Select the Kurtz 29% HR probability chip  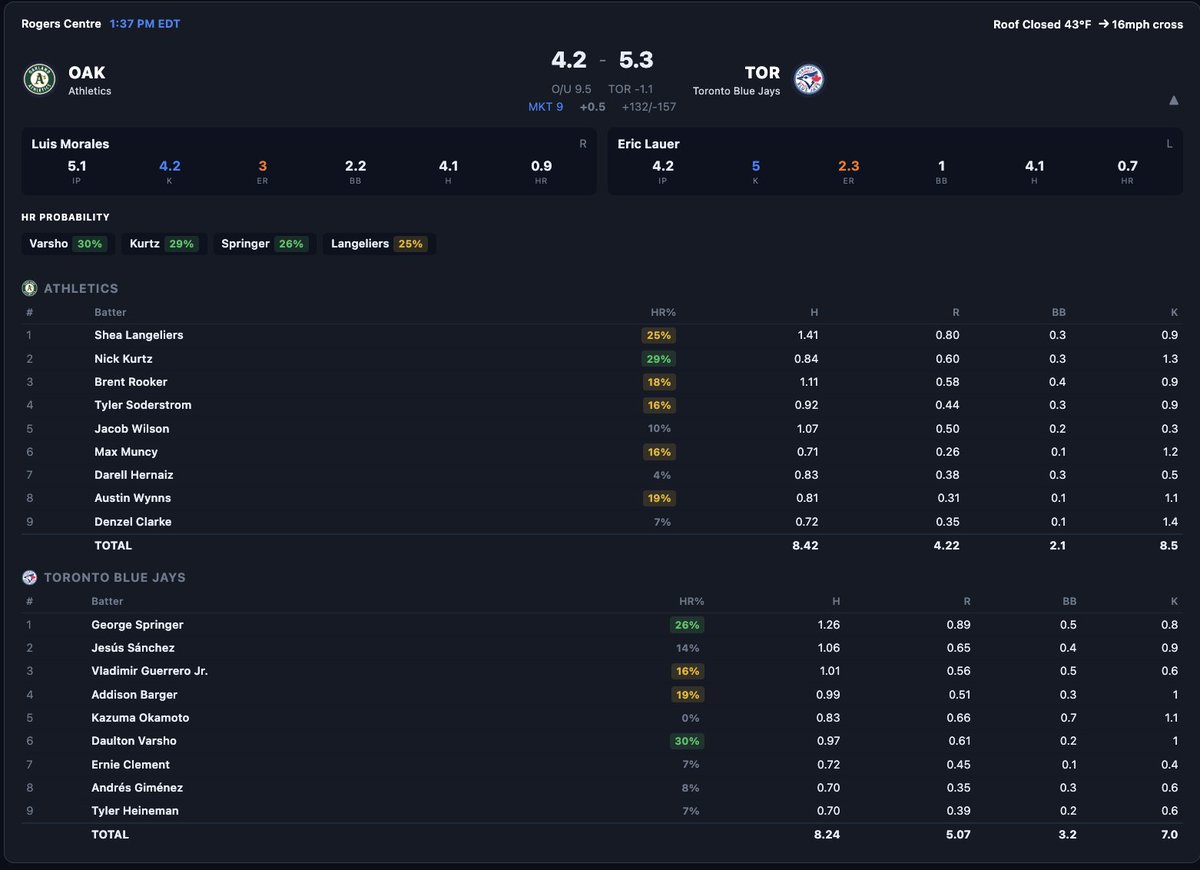coord(164,244)
